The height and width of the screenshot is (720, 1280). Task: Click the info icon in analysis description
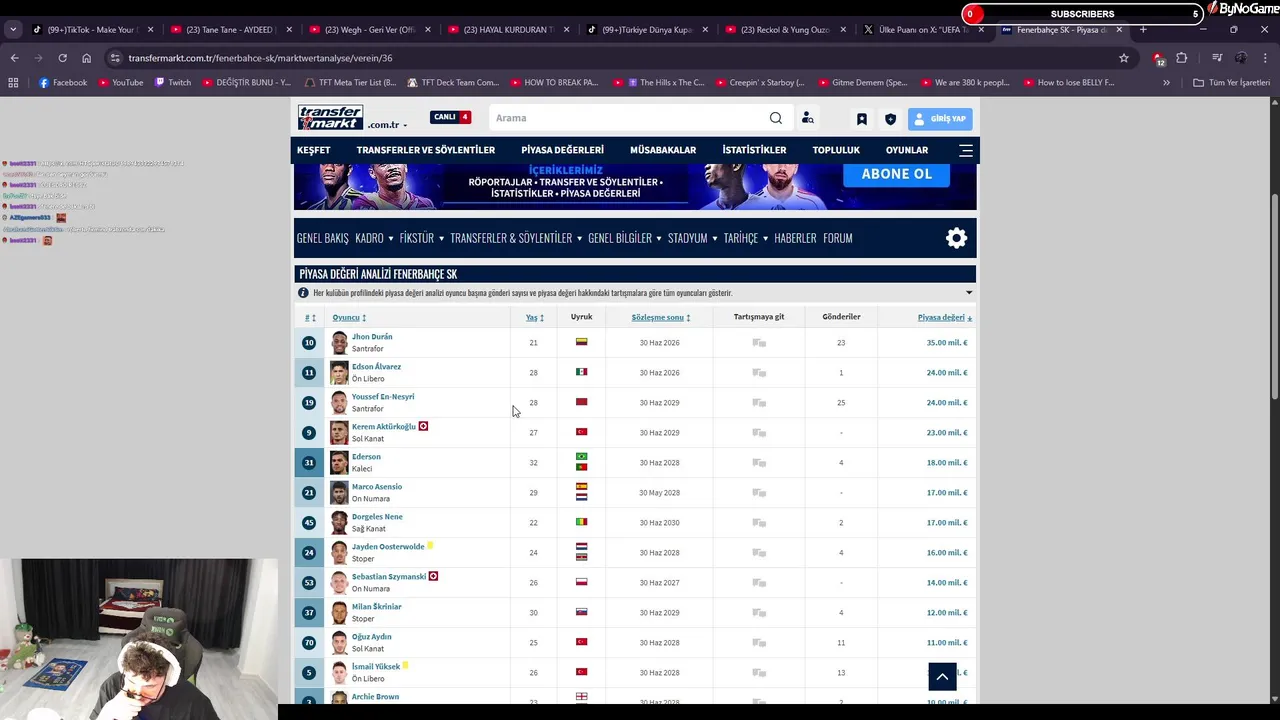[x=303, y=293]
